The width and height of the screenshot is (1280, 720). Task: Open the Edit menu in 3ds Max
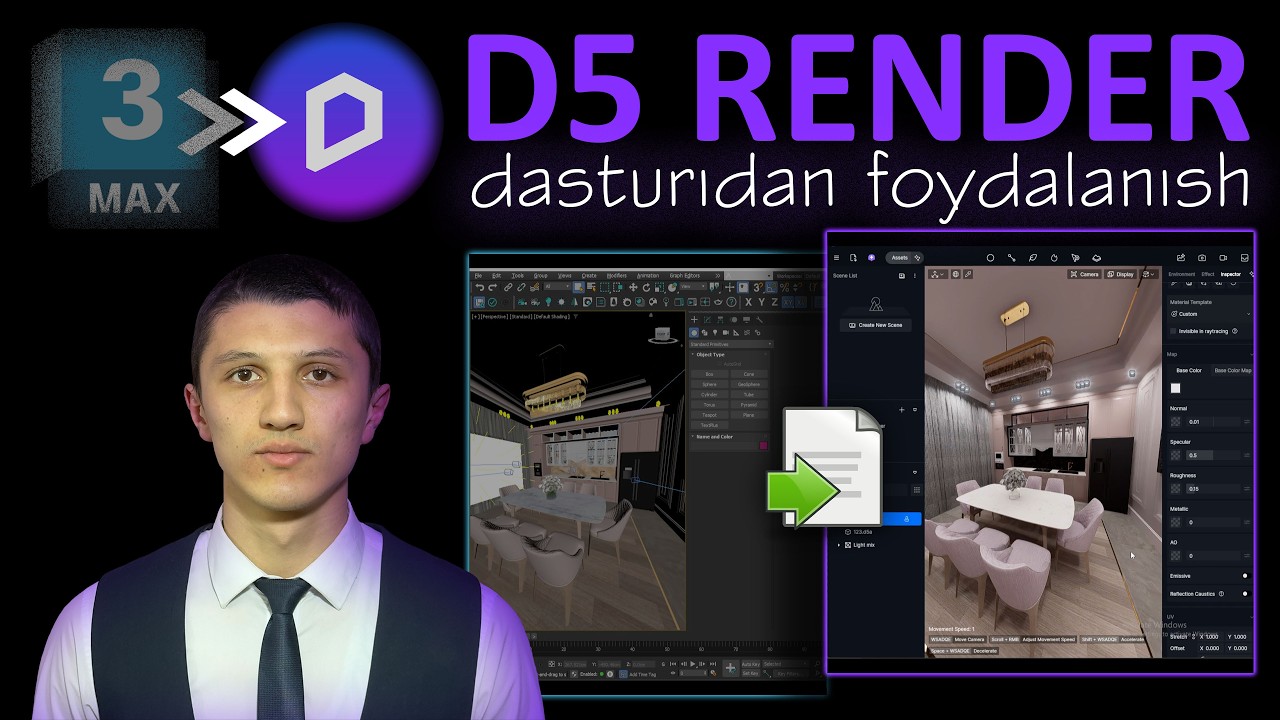click(x=496, y=276)
